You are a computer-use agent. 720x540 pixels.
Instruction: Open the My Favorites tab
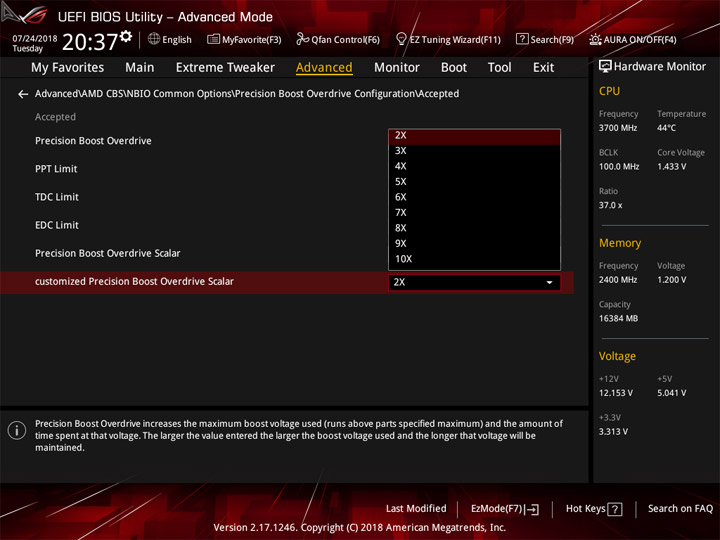click(x=68, y=68)
